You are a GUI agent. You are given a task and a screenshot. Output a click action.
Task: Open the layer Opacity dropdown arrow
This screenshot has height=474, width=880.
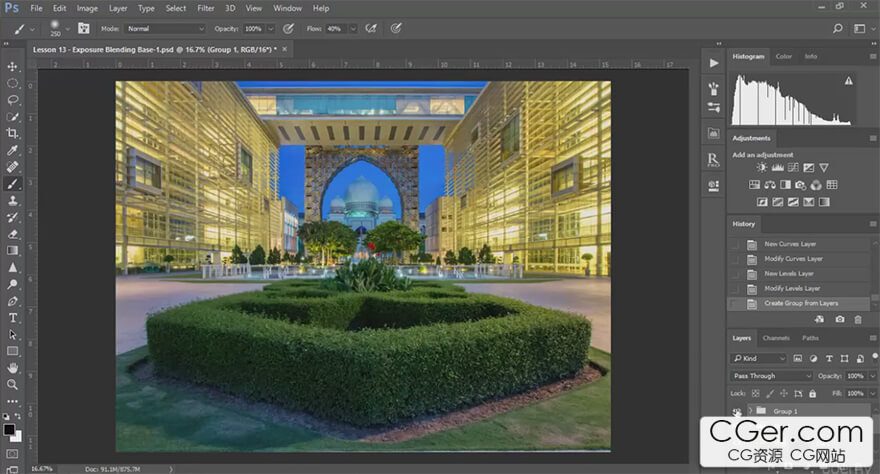pyautogui.click(x=873, y=376)
